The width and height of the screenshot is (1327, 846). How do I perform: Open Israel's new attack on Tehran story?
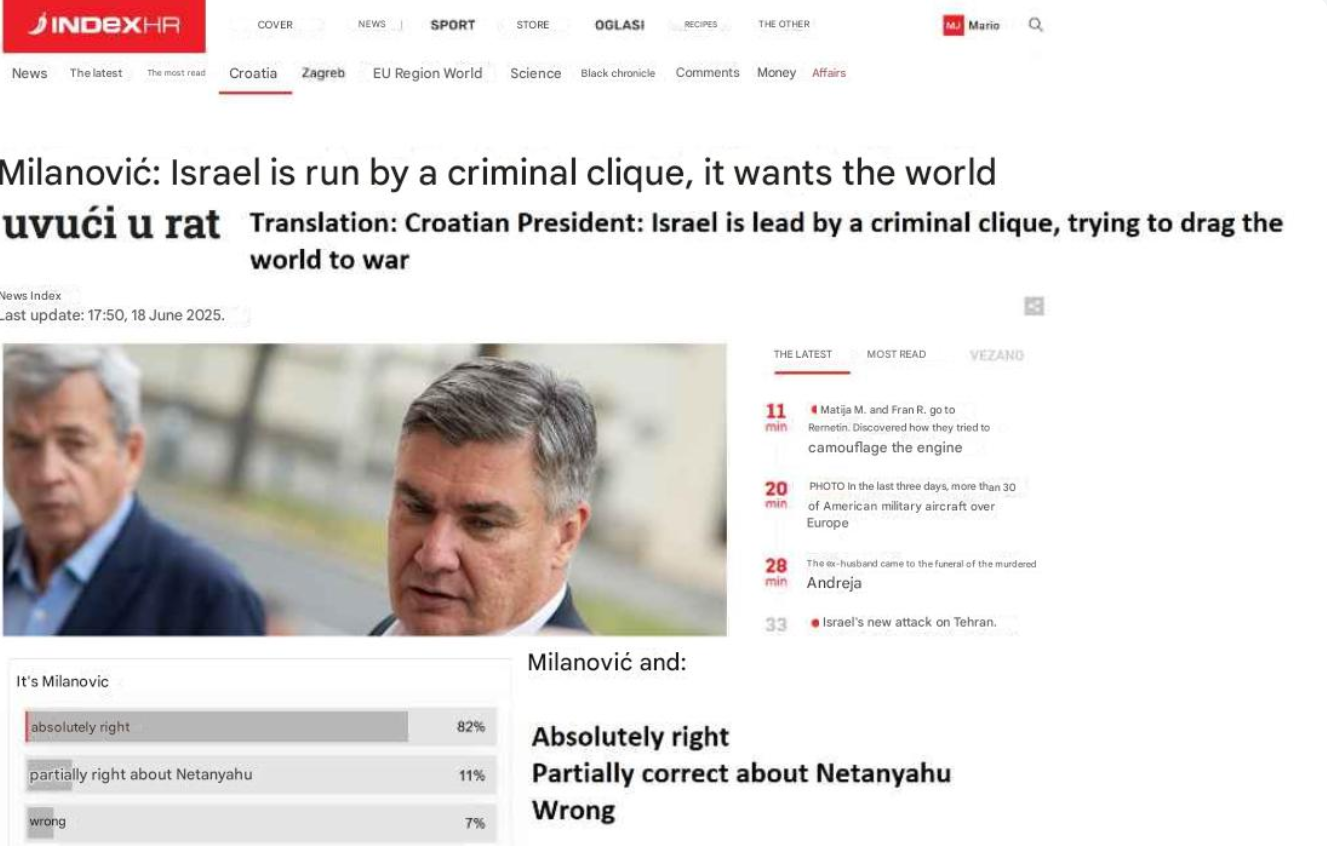[x=908, y=623]
